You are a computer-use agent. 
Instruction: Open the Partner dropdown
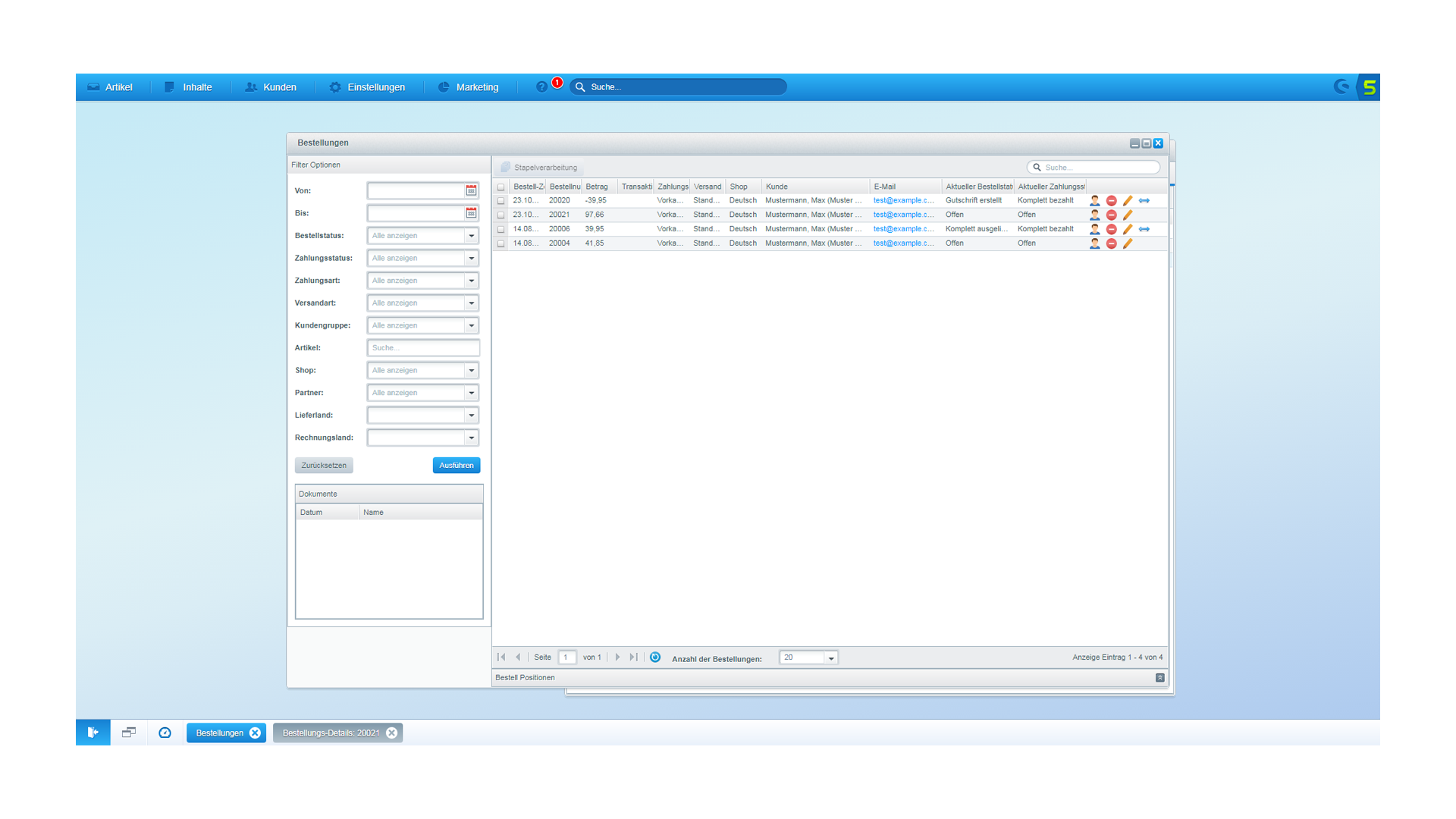(x=471, y=393)
